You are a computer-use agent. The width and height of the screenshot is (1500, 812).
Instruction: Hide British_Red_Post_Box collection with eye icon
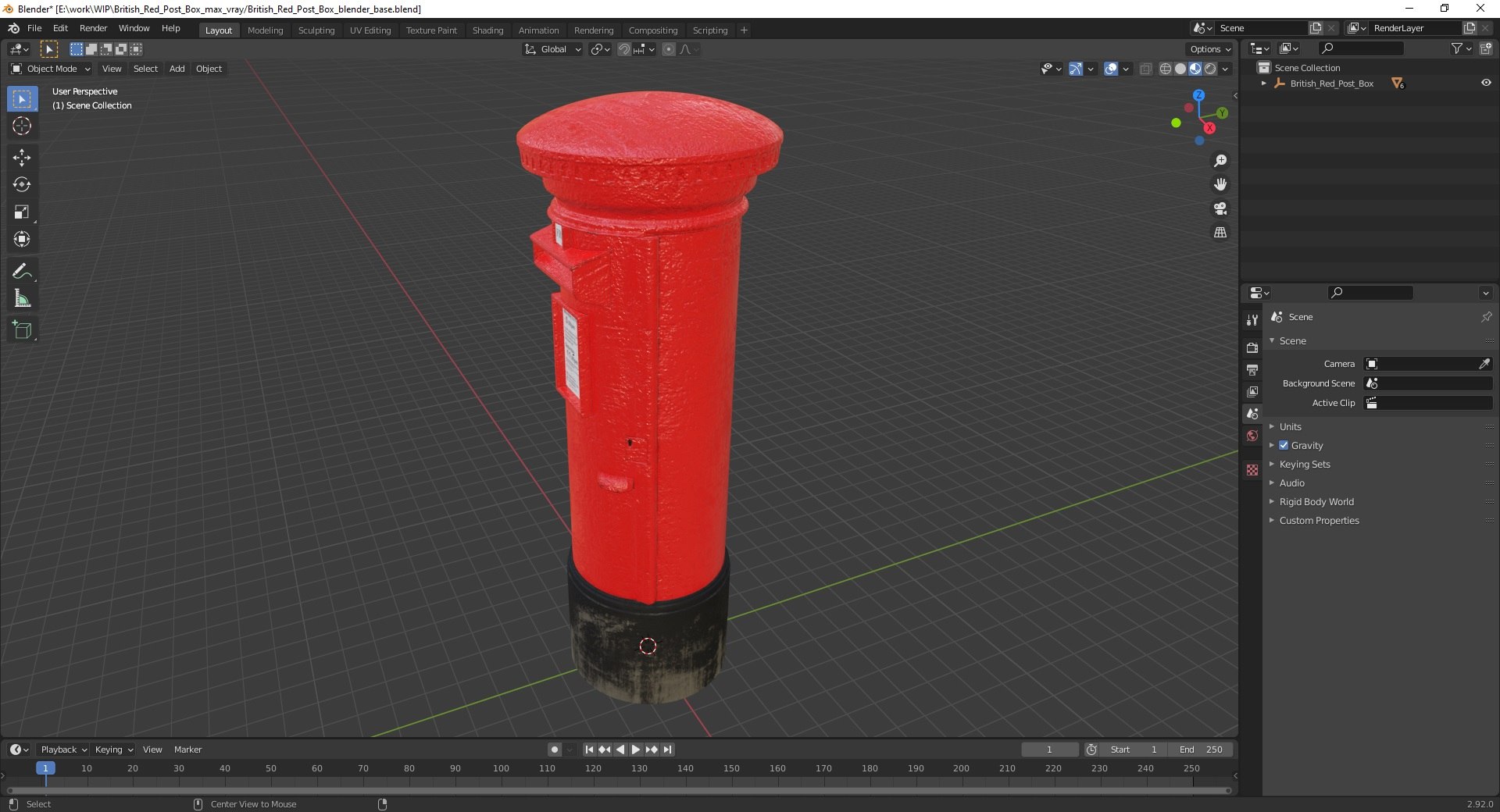click(x=1486, y=83)
